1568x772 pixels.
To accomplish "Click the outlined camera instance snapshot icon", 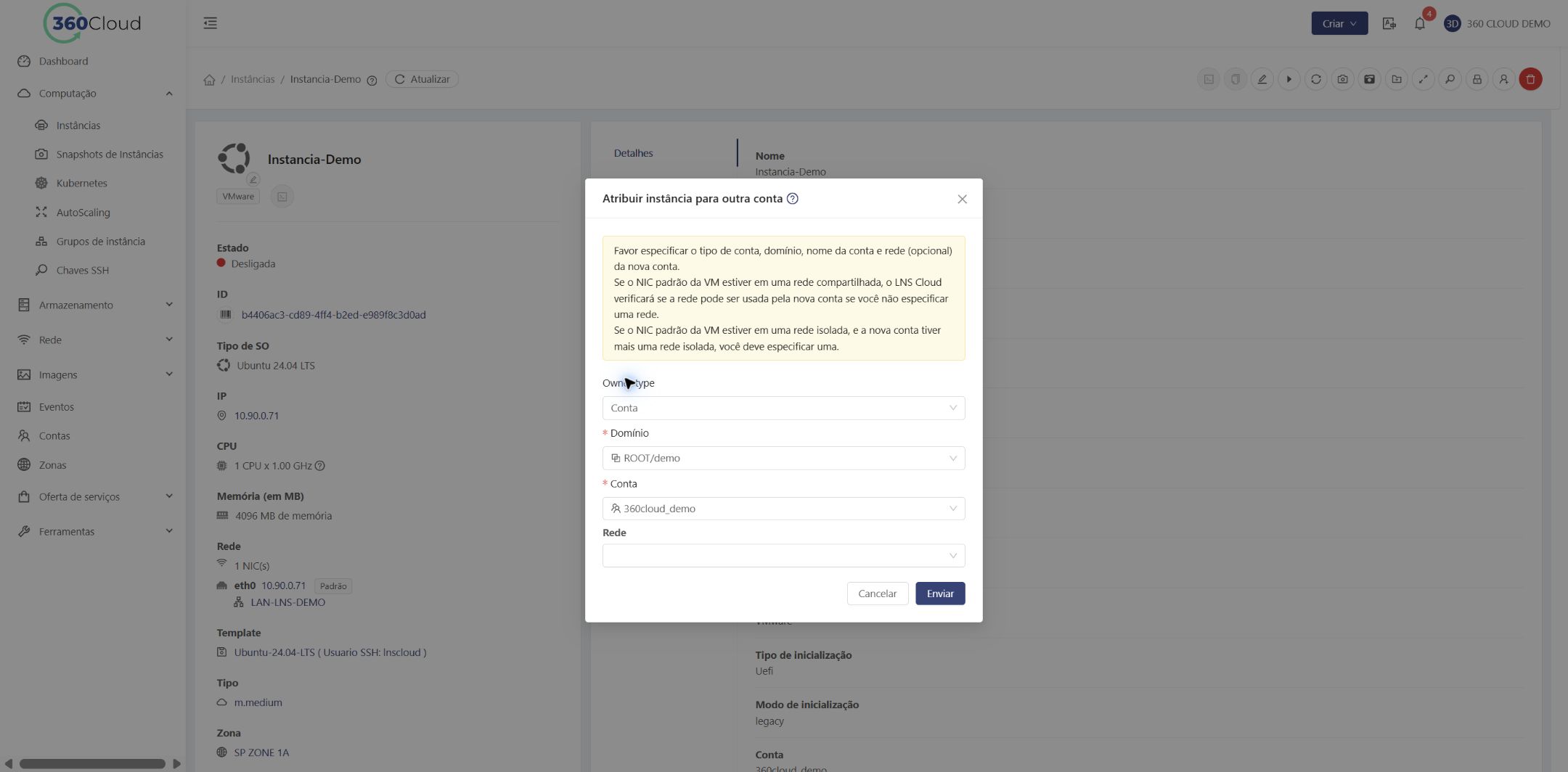I will (1342, 79).
